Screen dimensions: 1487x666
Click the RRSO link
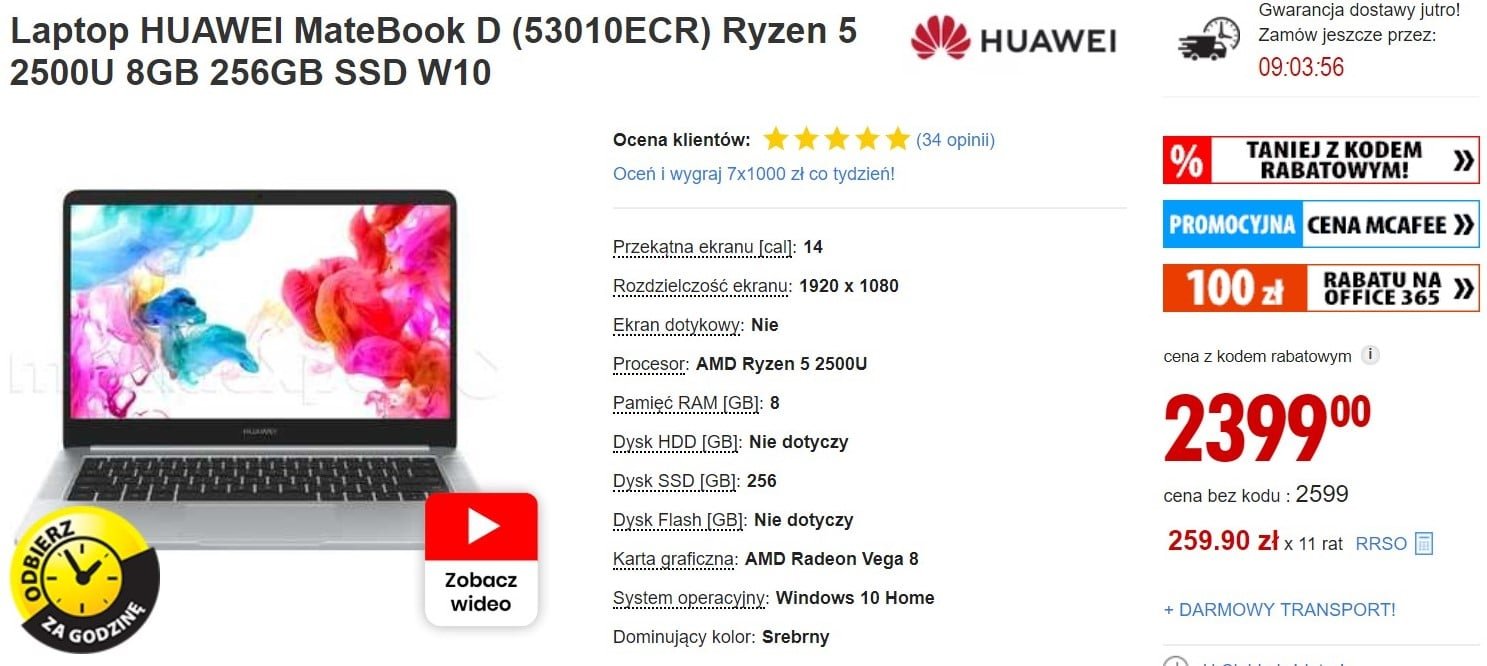pyautogui.click(x=1381, y=544)
